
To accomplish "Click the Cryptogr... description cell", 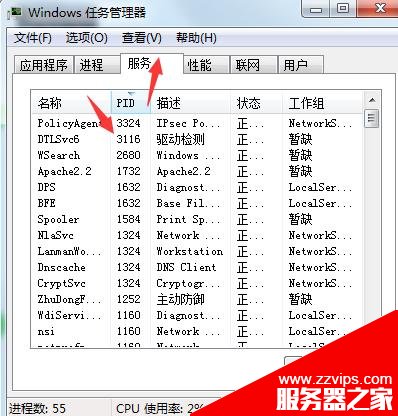I will pyautogui.click(x=188, y=283).
